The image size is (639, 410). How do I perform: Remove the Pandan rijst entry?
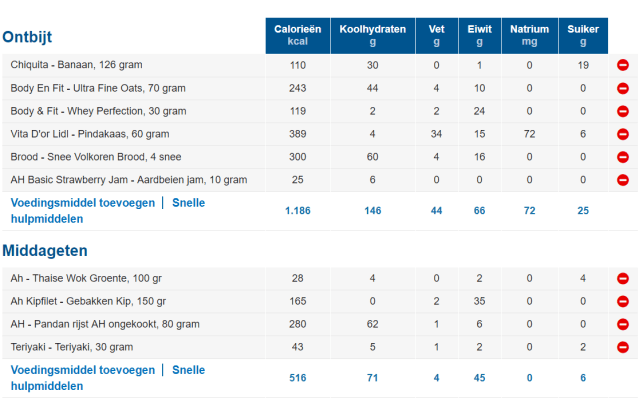(x=622, y=324)
